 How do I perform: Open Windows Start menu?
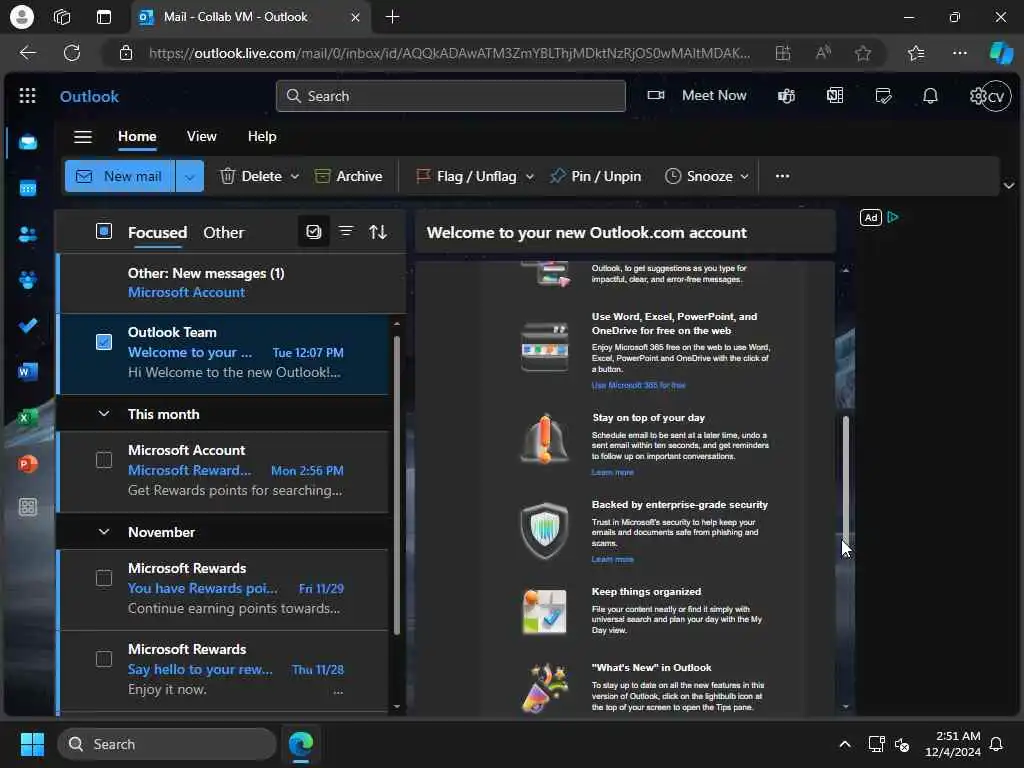[32, 744]
